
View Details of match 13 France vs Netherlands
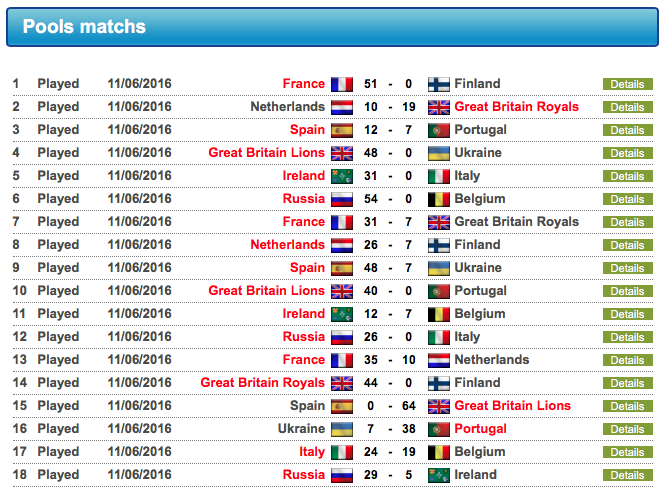pos(627,360)
